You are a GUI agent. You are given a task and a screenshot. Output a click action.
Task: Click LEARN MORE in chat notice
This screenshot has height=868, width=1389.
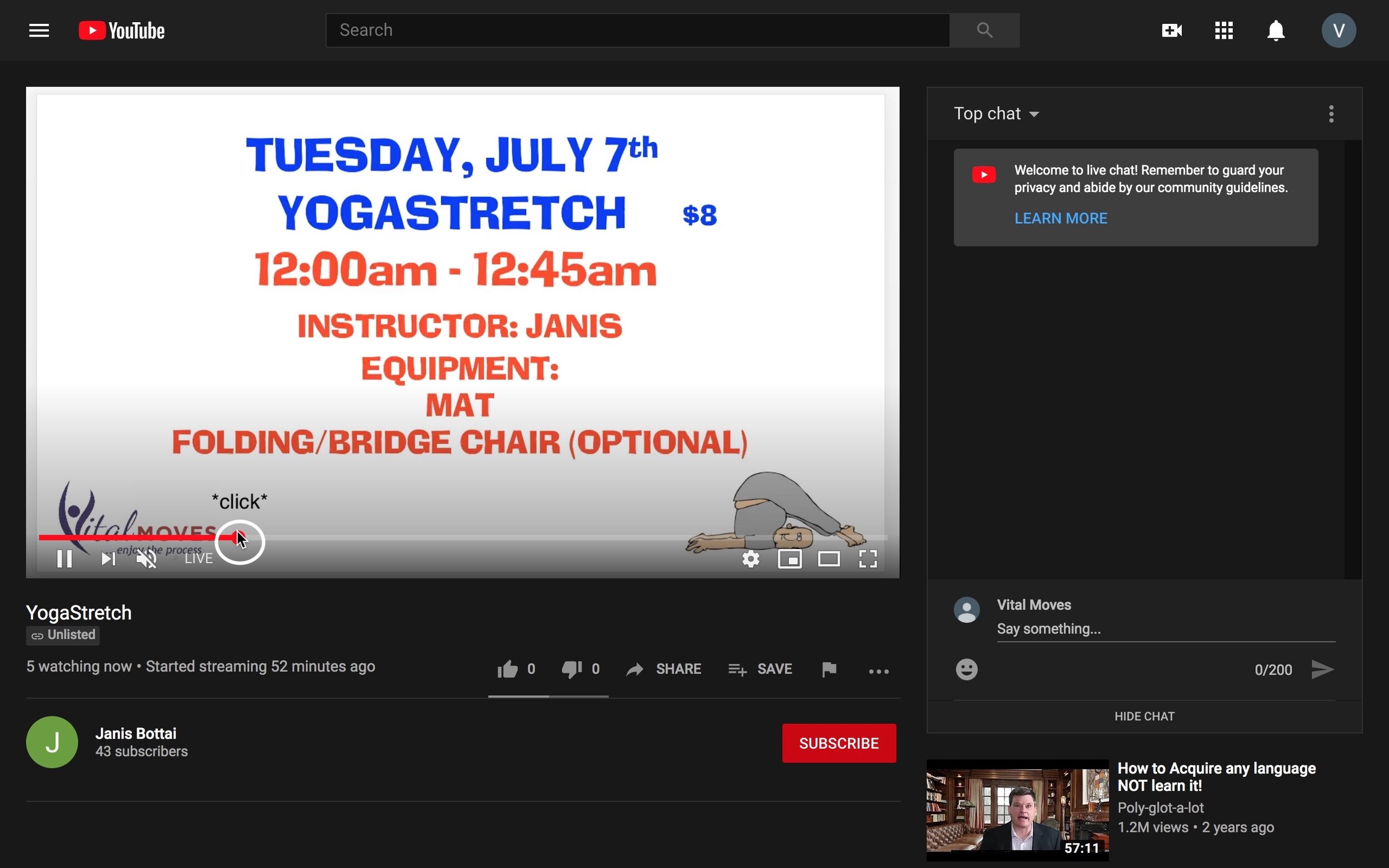pos(1061,218)
